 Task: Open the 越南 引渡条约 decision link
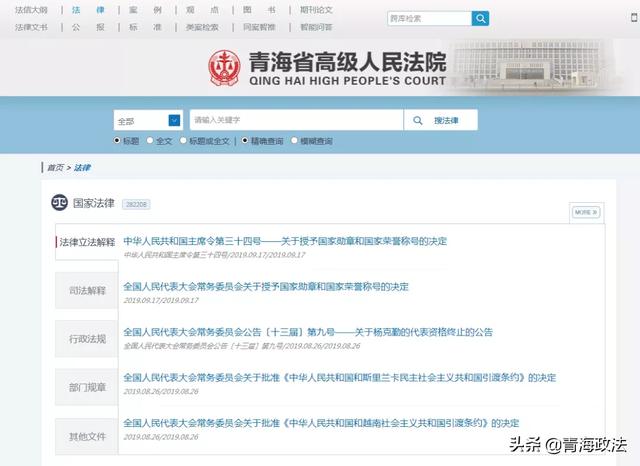[321, 423]
